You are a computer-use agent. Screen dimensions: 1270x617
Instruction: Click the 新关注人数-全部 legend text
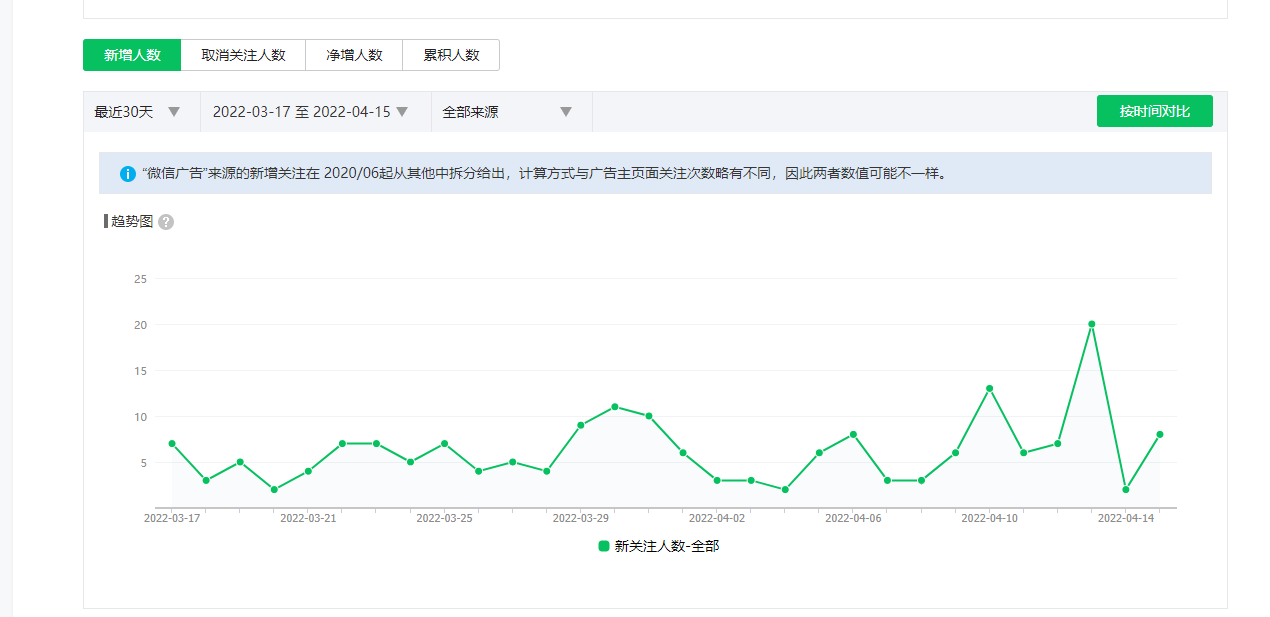point(666,546)
